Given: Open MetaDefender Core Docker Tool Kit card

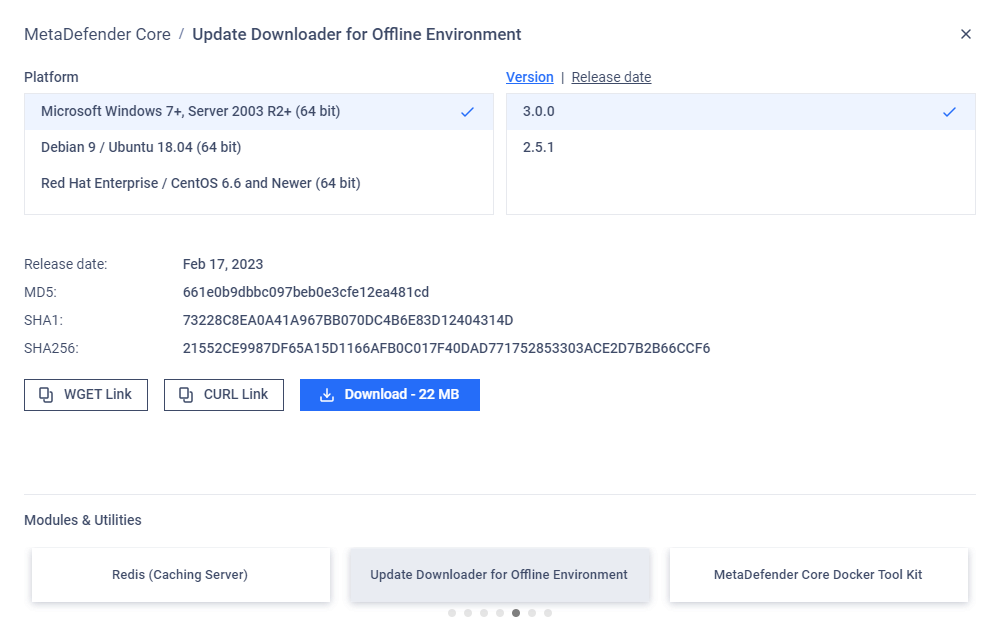Looking at the screenshot, I should [819, 575].
